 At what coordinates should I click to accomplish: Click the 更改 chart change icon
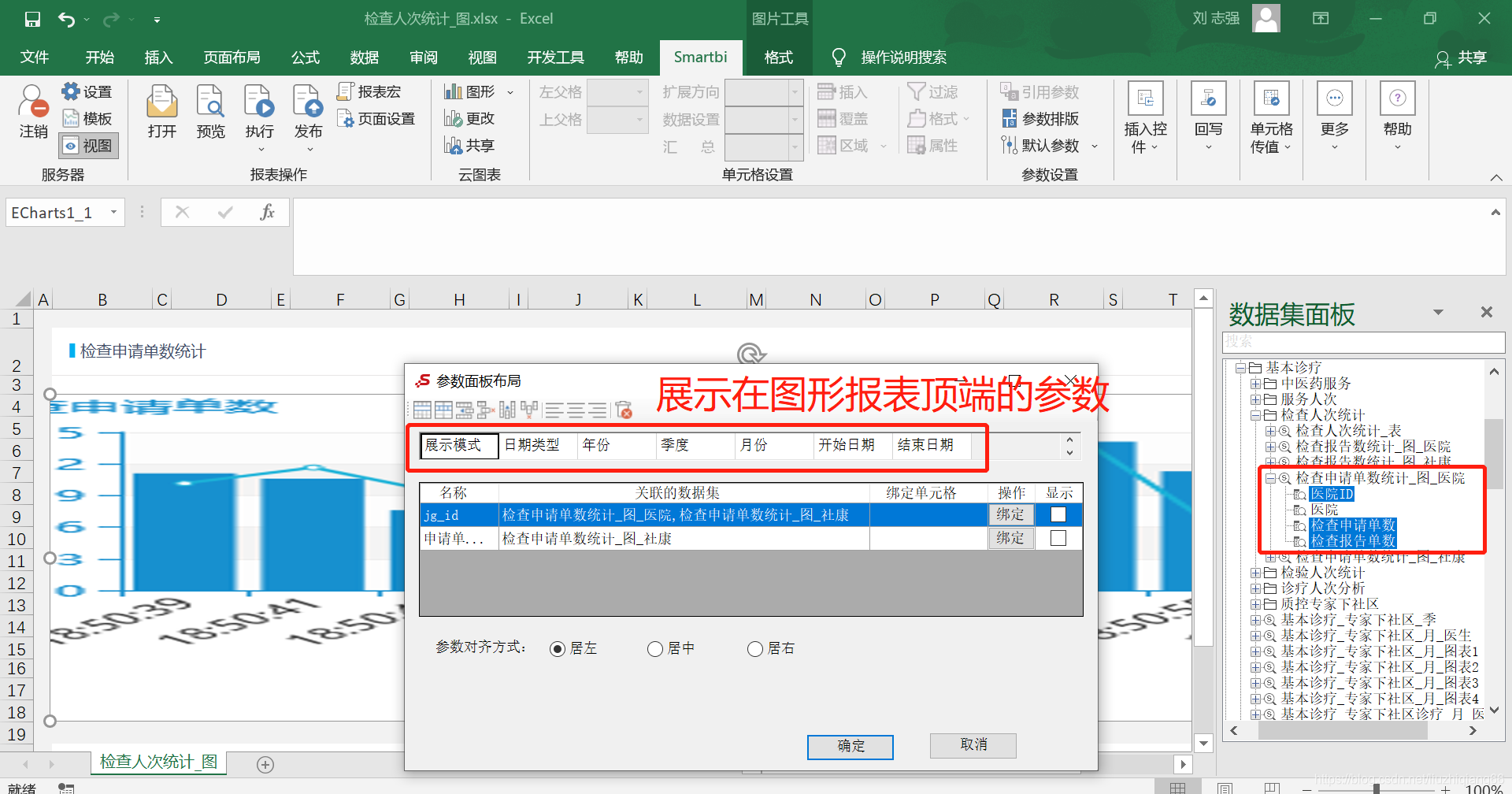pyautogui.click(x=453, y=118)
